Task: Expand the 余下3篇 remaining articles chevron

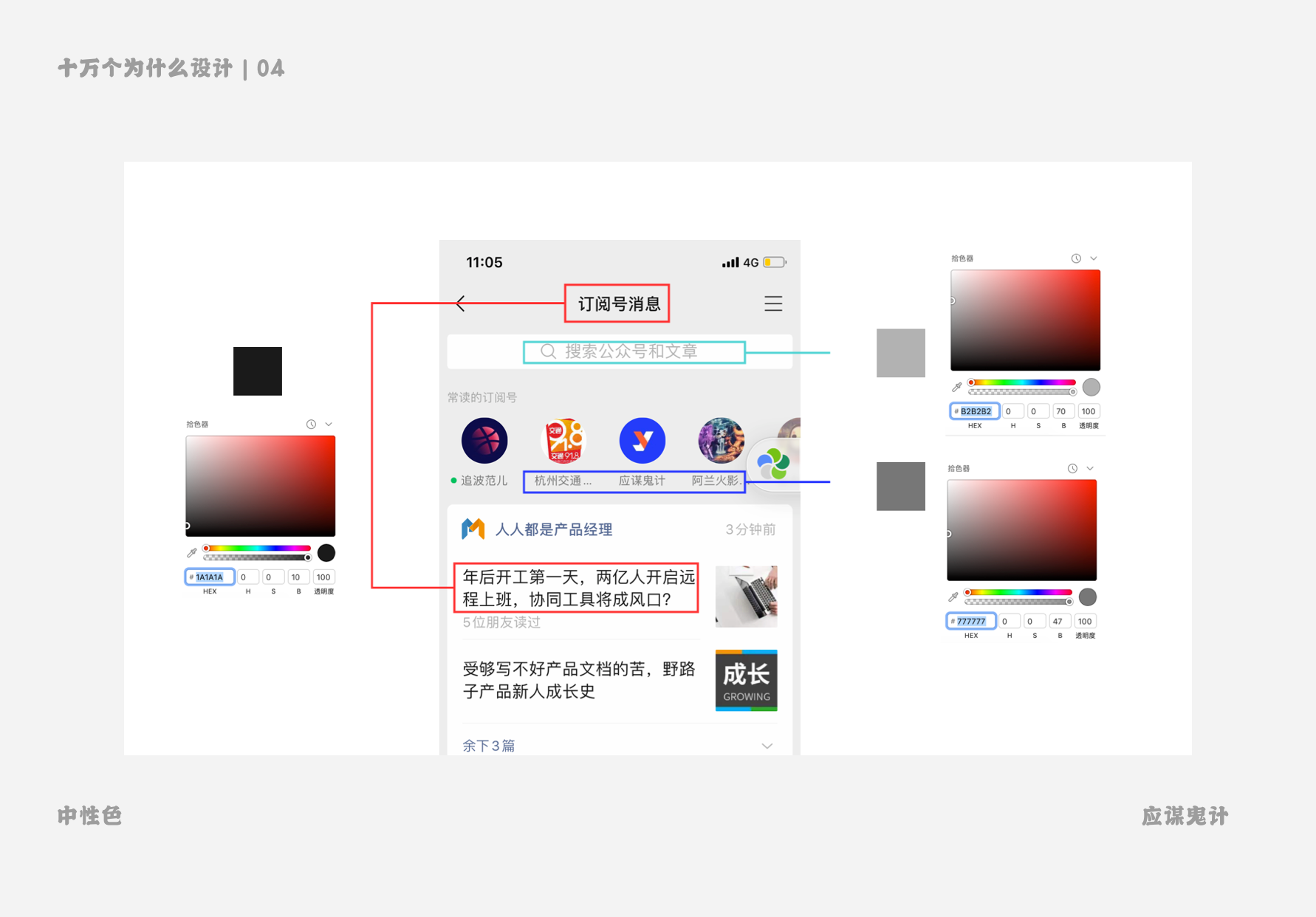Action: click(767, 746)
